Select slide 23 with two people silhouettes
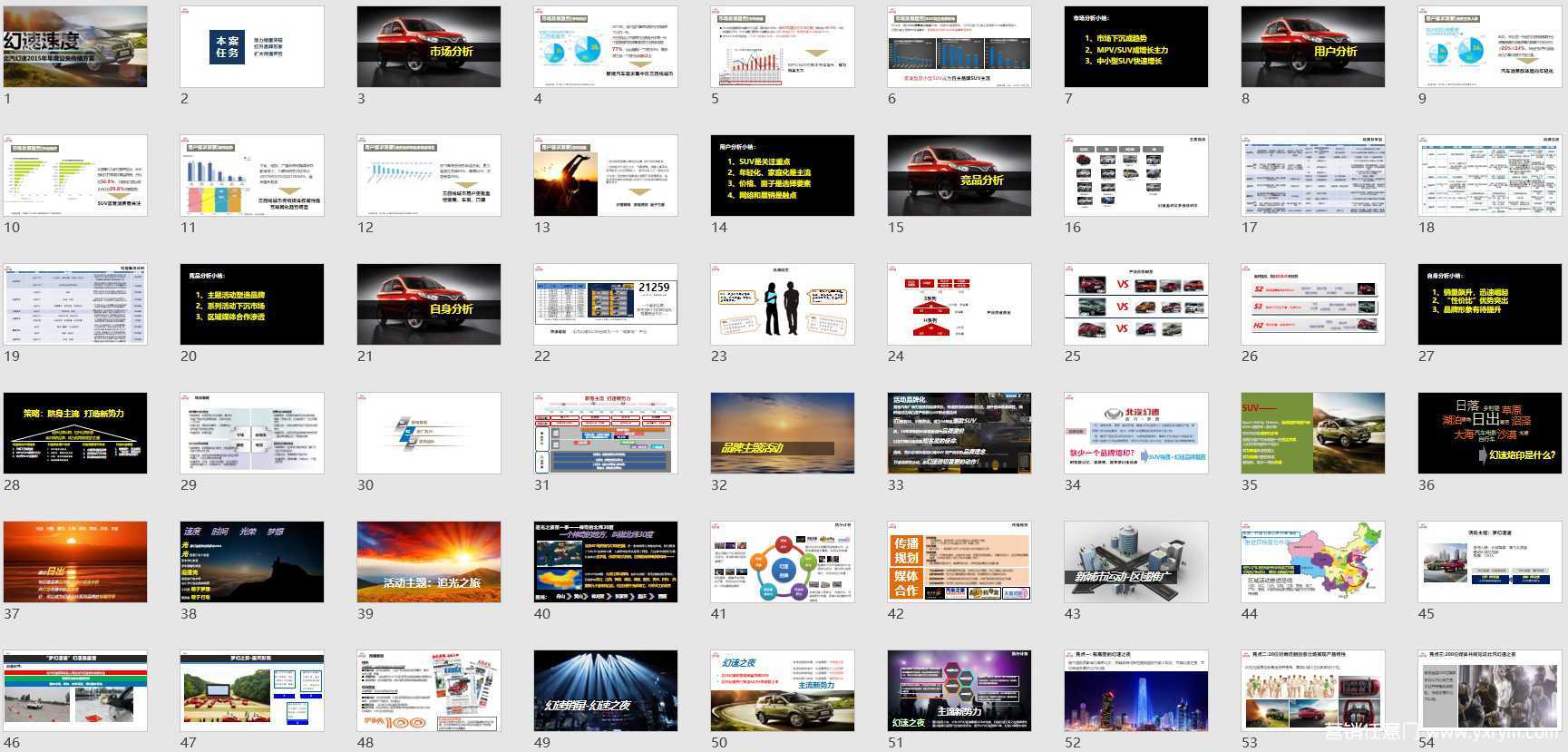Viewport: 1568px width, 752px height. tap(783, 305)
